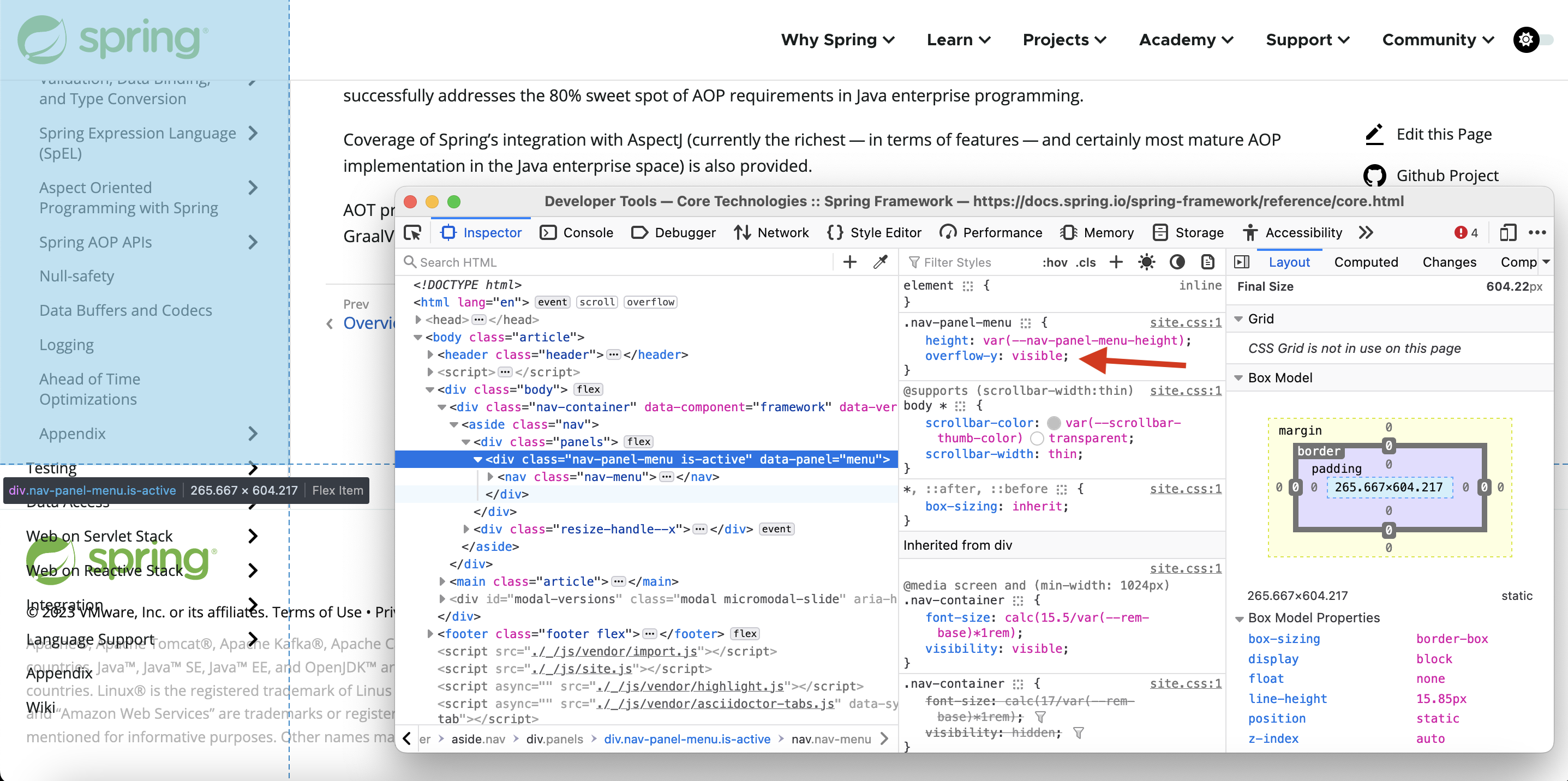
Task: Pick a color with the eyedropper icon
Action: click(x=880, y=262)
